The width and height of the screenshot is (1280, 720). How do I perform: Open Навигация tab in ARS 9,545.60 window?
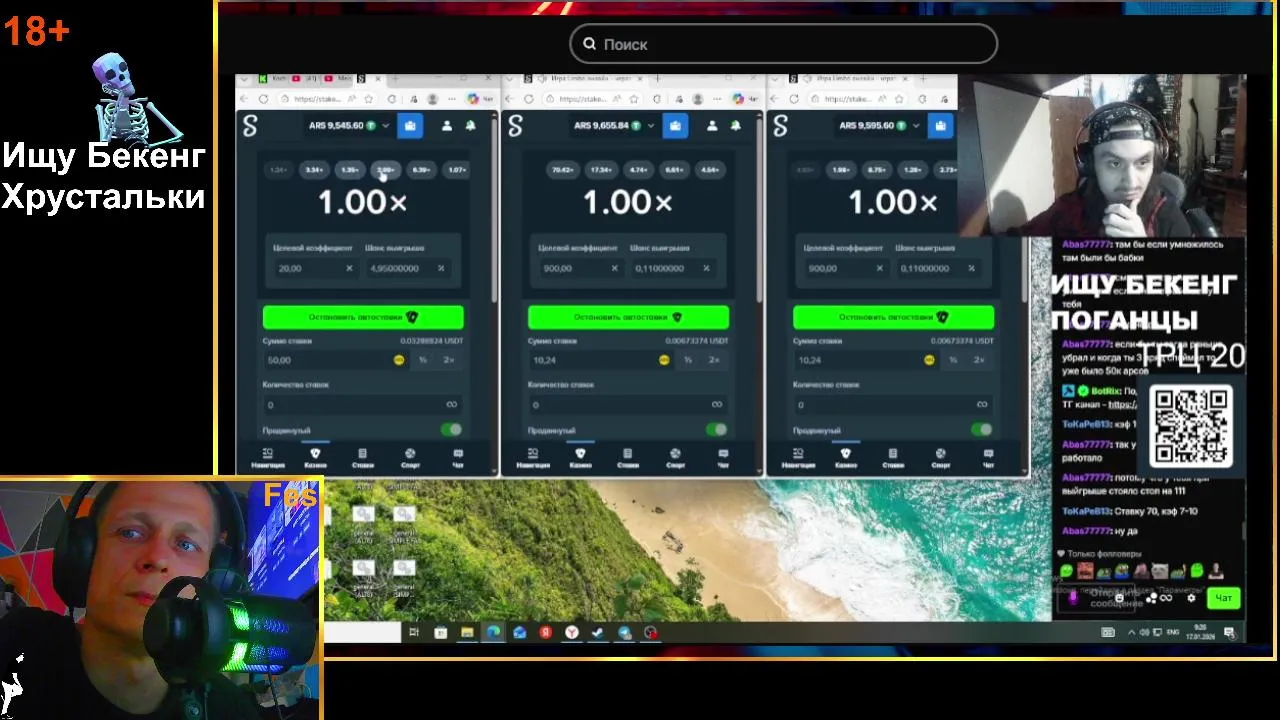click(x=267, y=458)
